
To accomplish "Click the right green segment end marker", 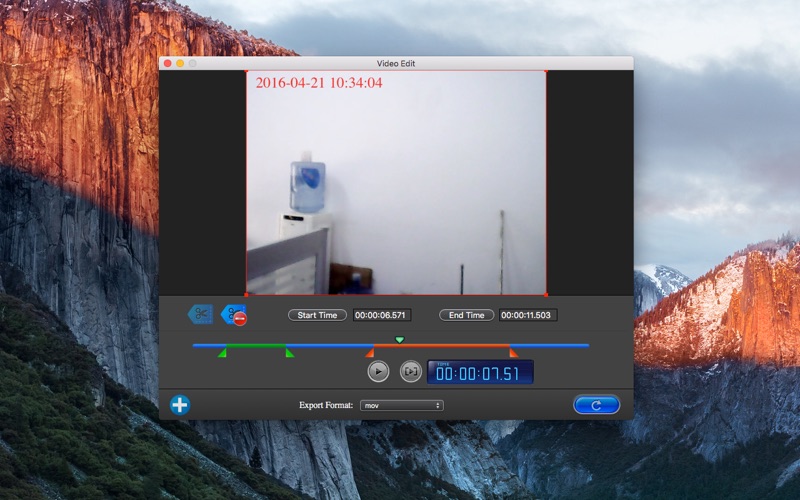I will click(290, 353).
